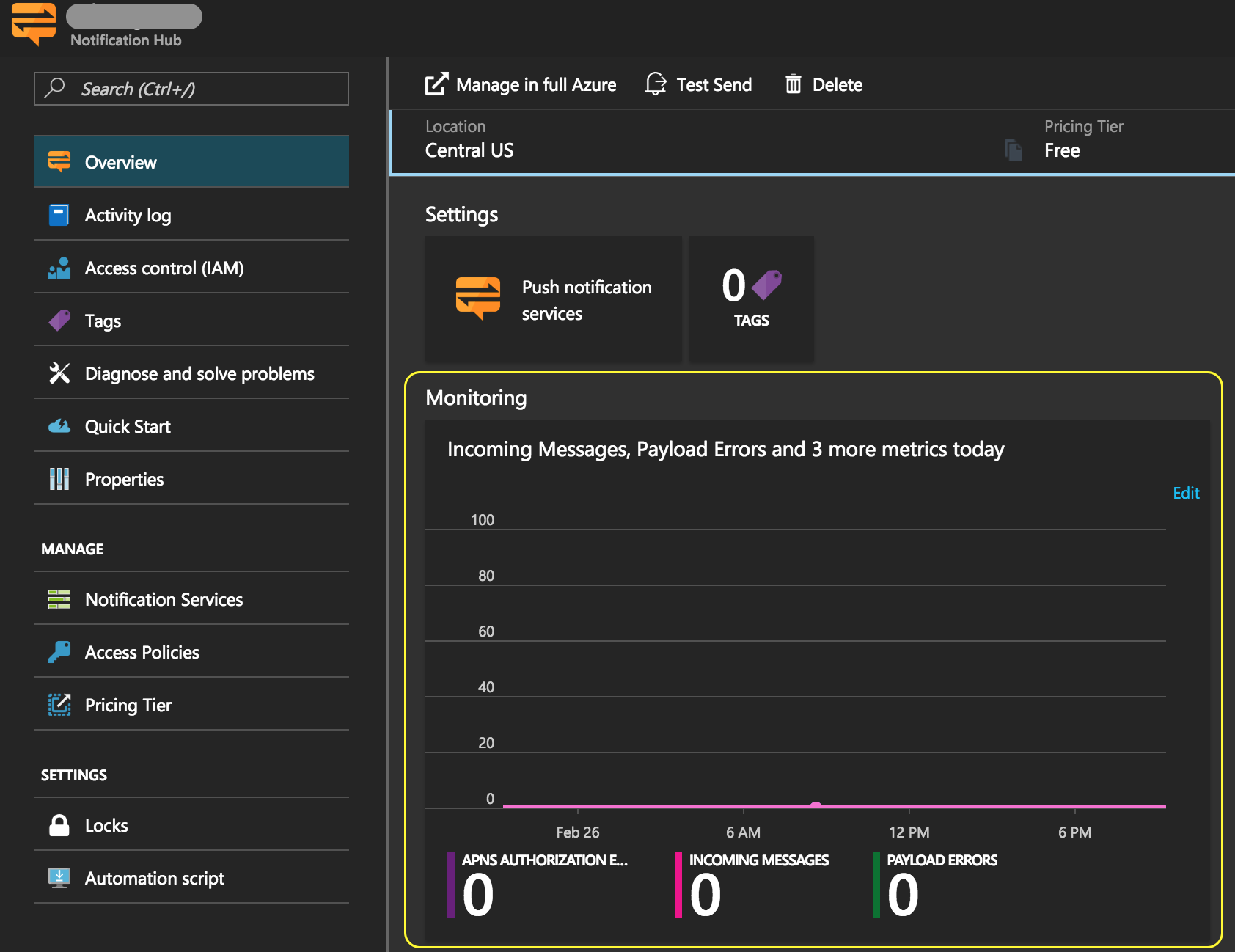Click the Test Send bell icon
This screenshot has width=1235, height=952.
pyautogui.click(x=656, y=84)
